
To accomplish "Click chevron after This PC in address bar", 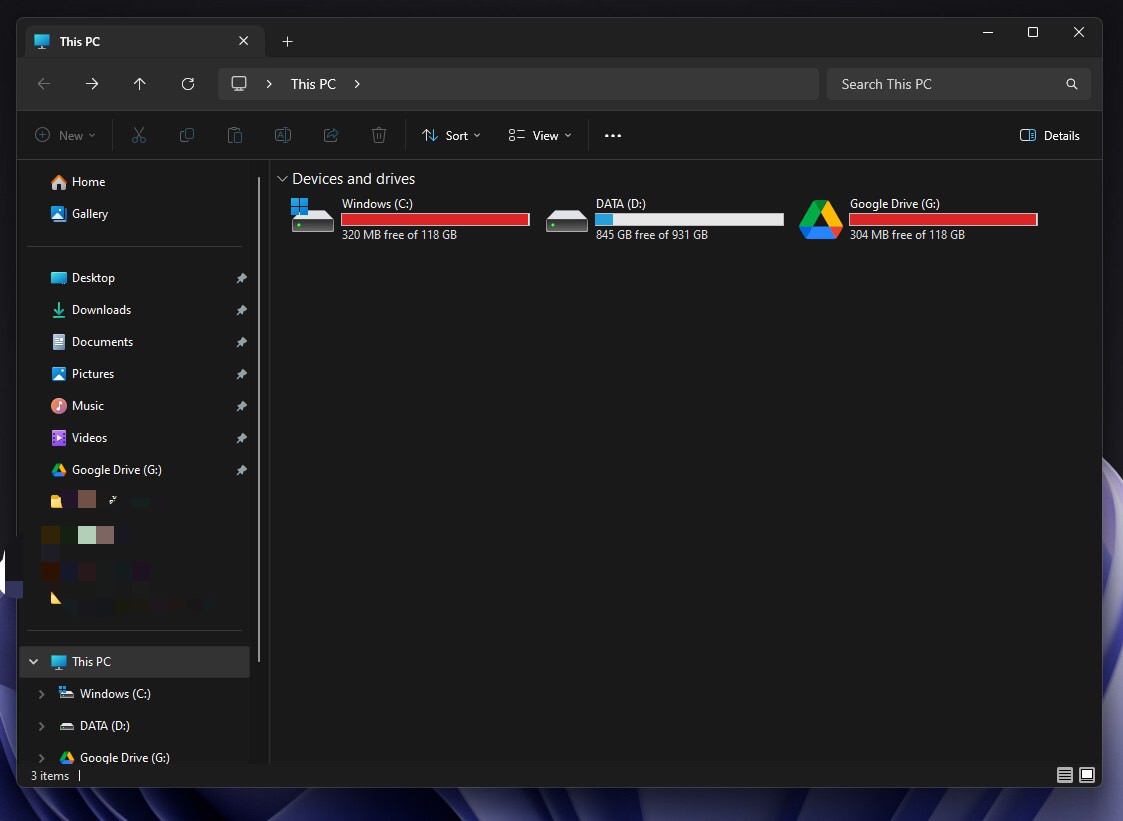I will (x=357, y=84).
